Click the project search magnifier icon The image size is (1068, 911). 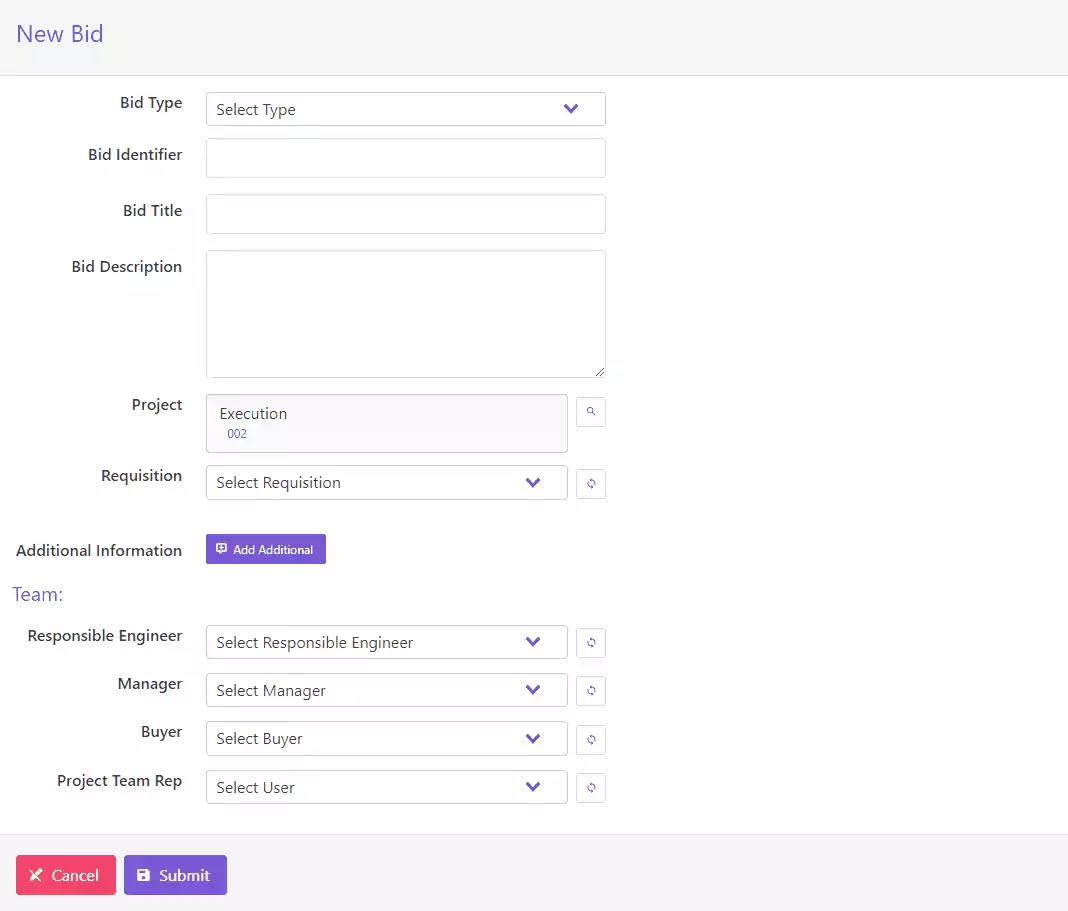(591, 412)
